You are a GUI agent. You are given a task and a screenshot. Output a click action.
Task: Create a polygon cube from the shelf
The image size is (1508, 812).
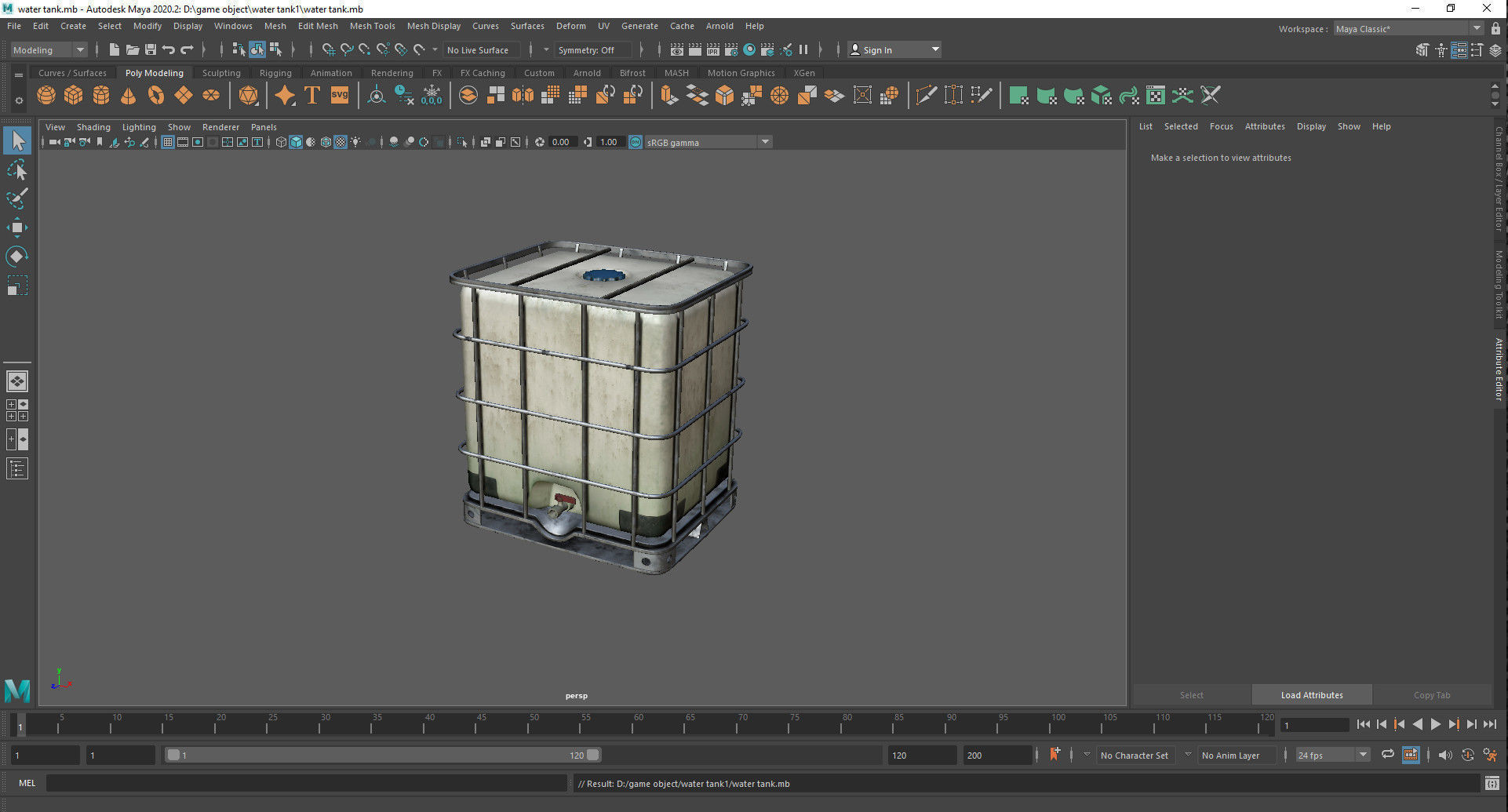pyautogui.click(x=73, y=96)
